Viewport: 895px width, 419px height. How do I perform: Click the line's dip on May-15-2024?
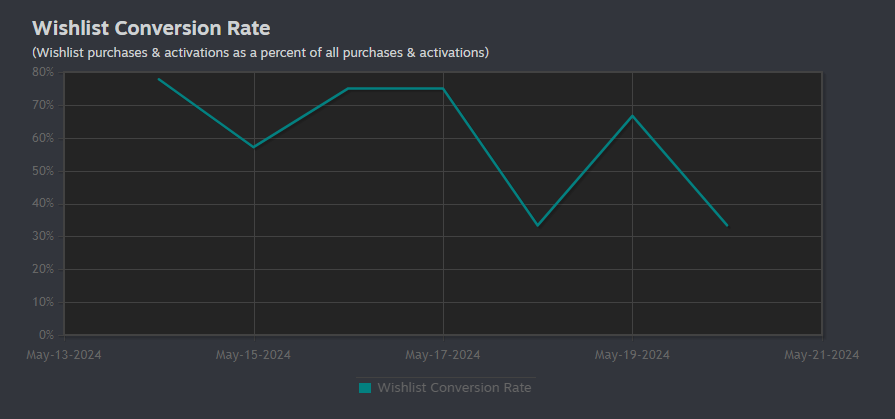pyautogui.click(x=254, y=147)
